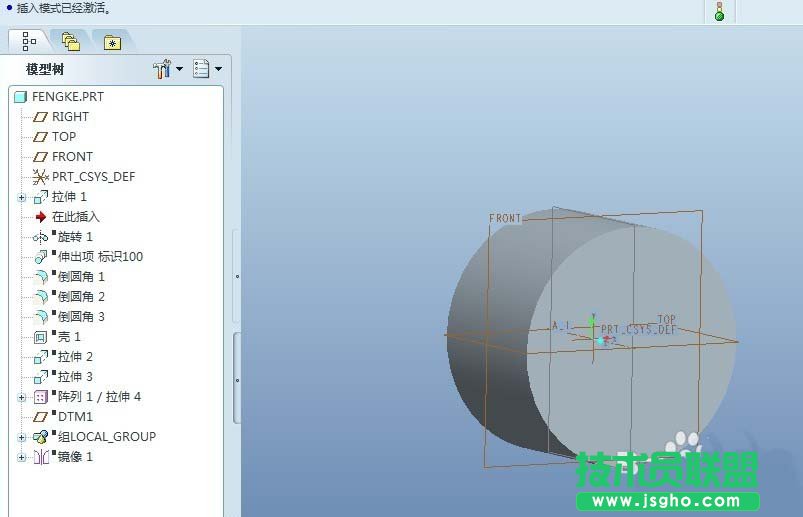Expand the 拉伸 1 feature node
Viewport: 803px width, 517px height.
click(22, 197)
